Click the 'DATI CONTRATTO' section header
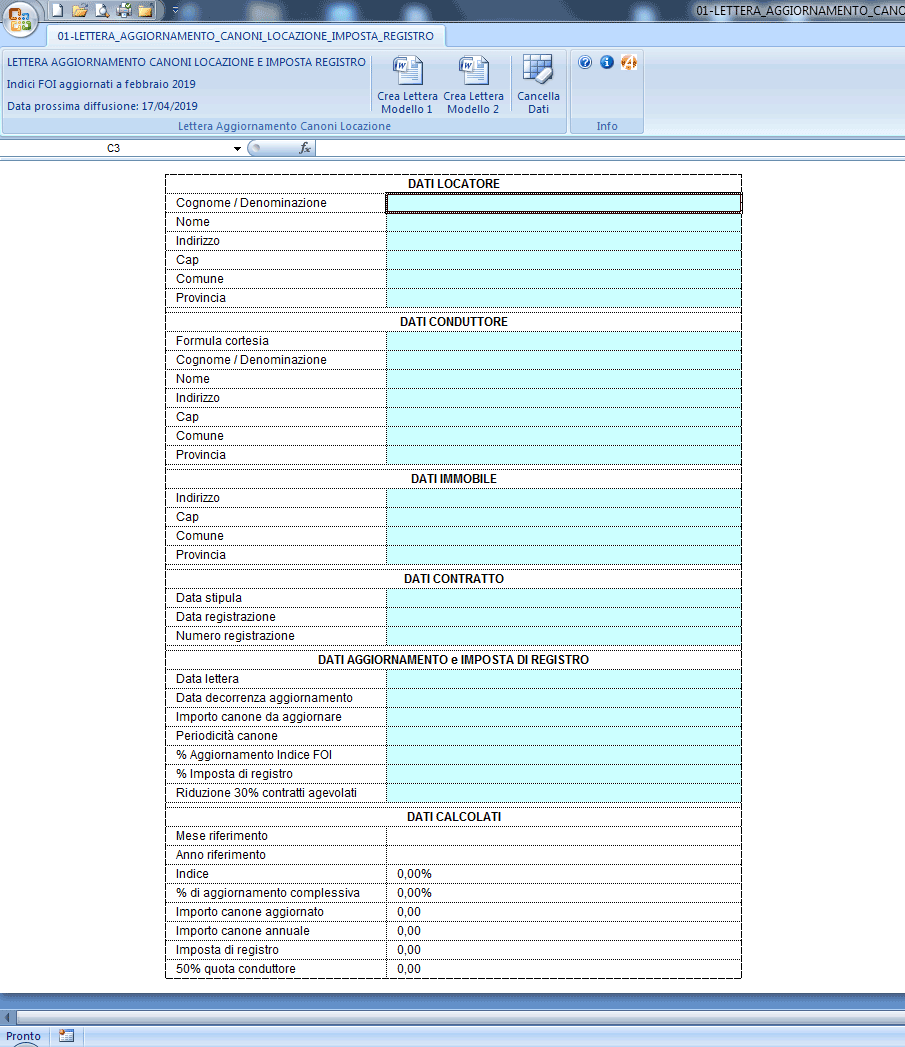 (x=454, y=579)
